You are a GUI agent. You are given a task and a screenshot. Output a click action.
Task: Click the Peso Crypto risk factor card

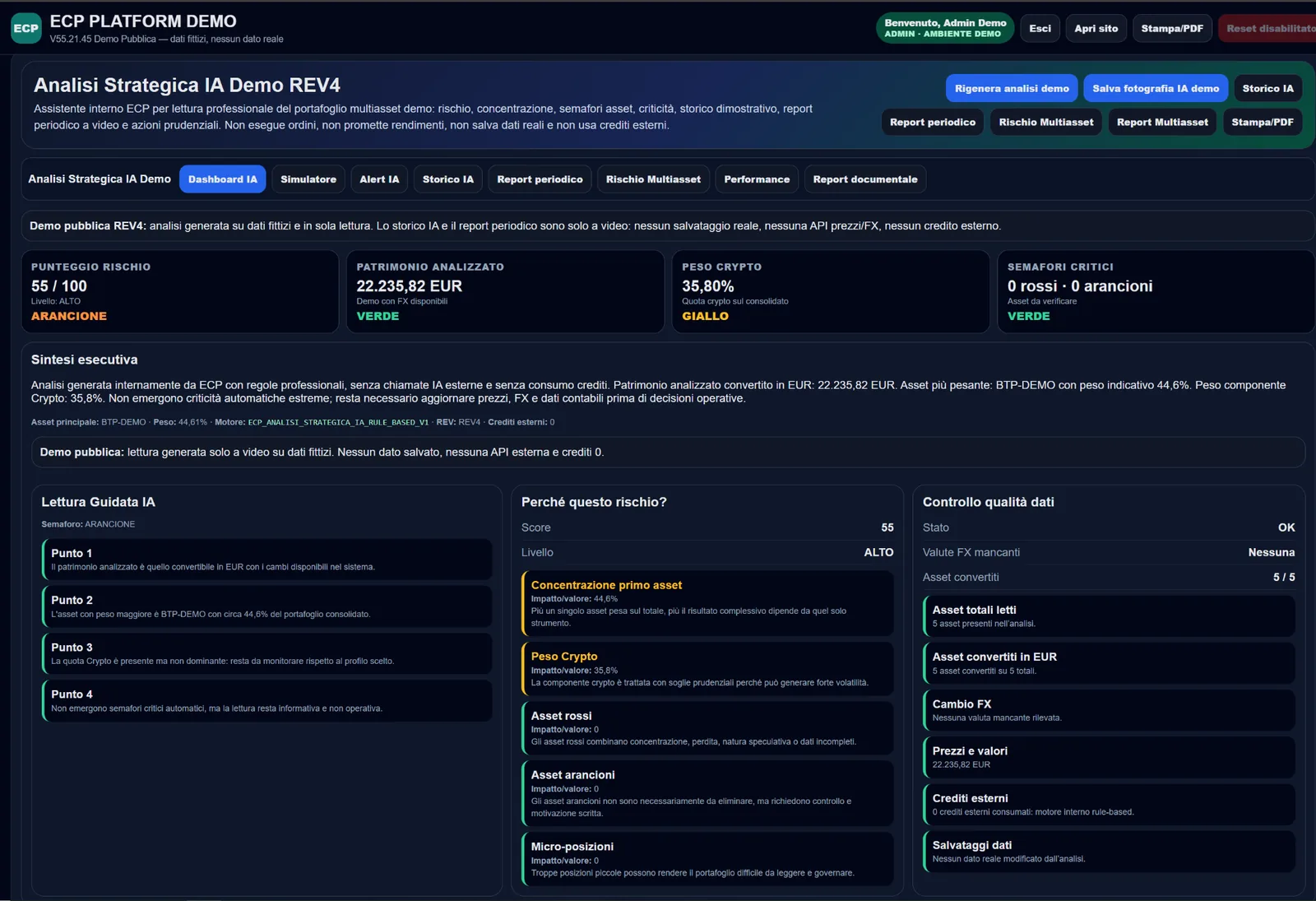707,669
